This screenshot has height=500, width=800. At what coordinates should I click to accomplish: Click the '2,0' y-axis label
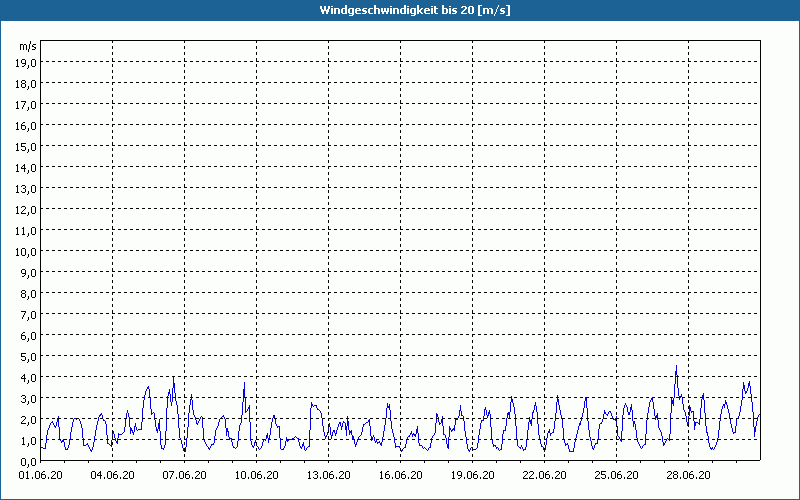(28, 420)
